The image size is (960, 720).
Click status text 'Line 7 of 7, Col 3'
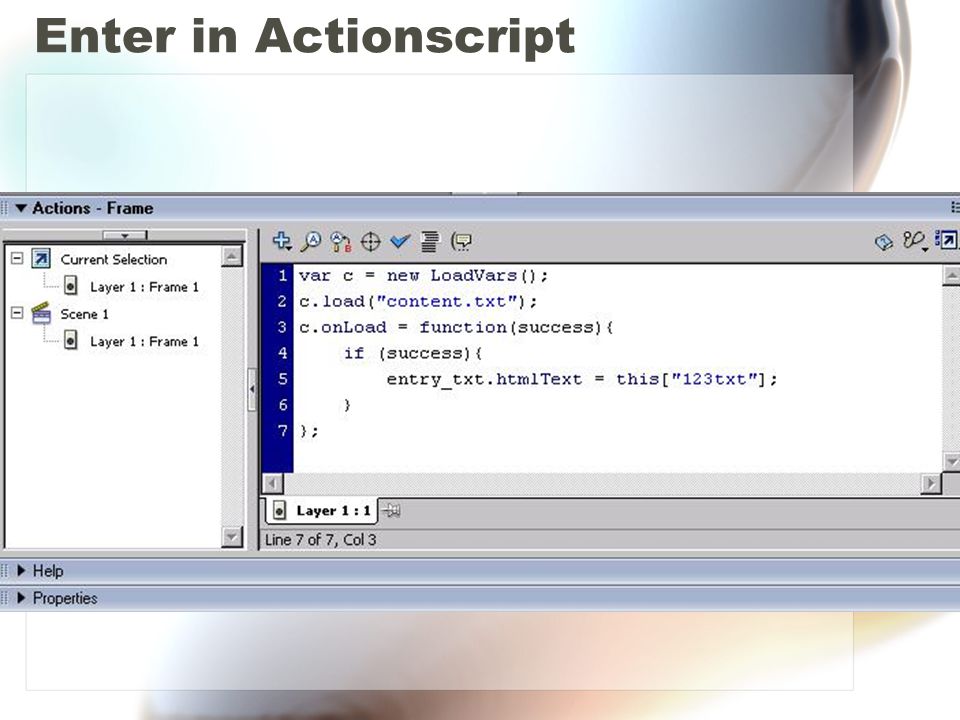pyautogui.click(x=320, y=539)
